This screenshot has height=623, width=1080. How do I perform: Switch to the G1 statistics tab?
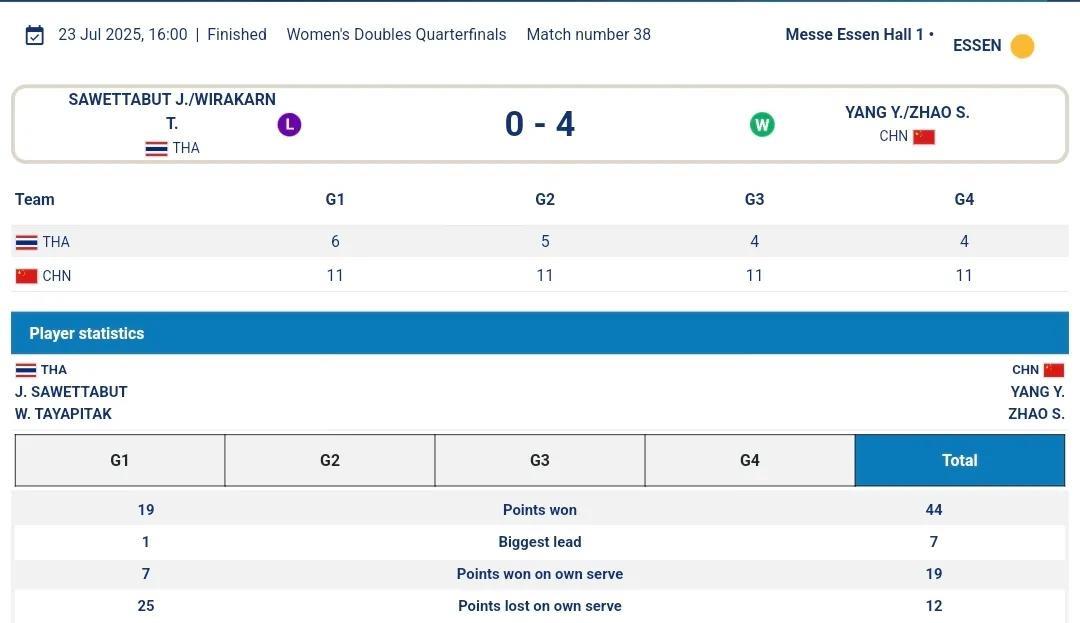coord(120,460)
